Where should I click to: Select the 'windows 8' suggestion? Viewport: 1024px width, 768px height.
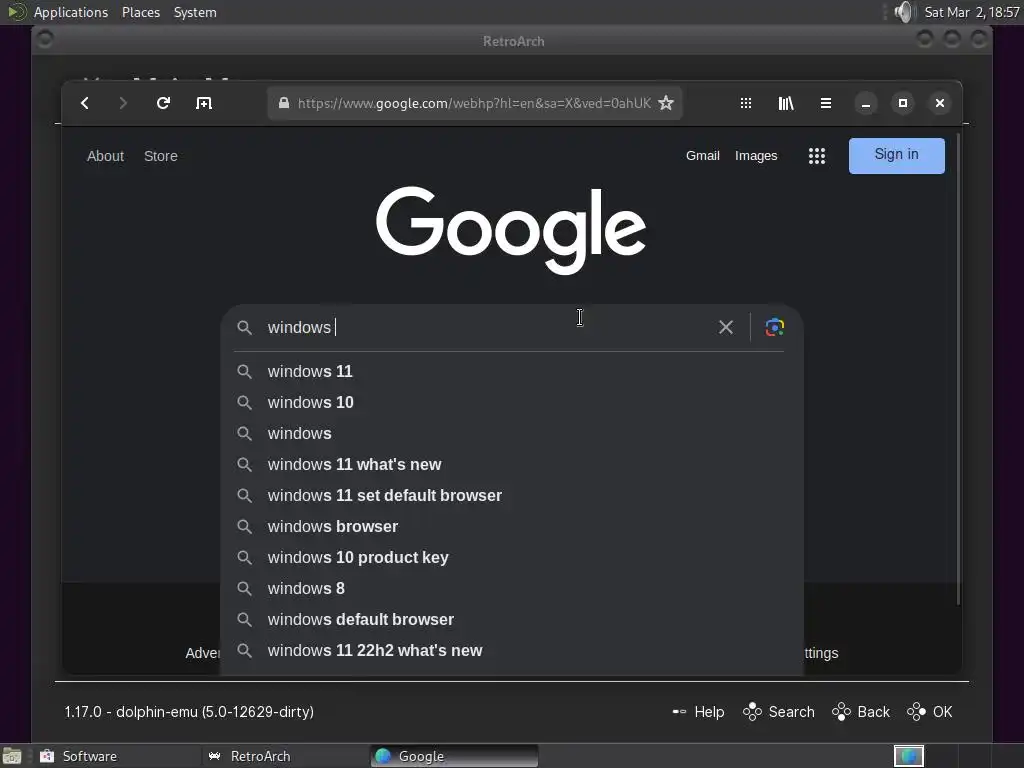[512, 588]
